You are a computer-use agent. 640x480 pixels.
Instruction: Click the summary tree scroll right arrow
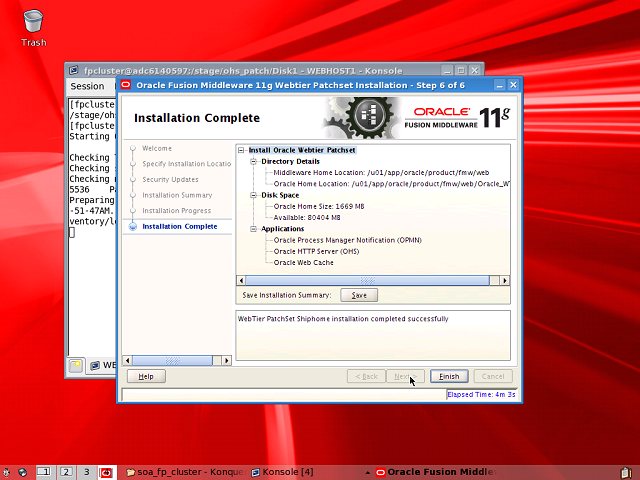click(505, 281)
